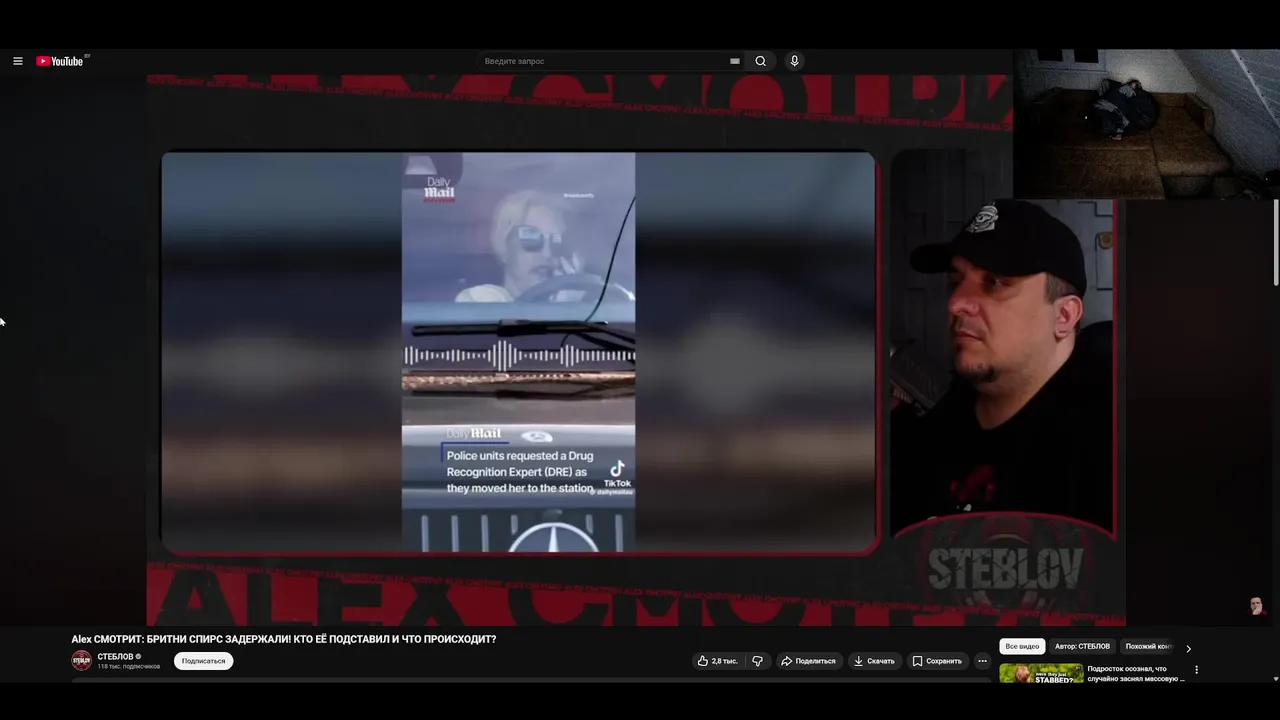Image resolution: width=1280 pixels, height=720 pixels.
Task: Go to YouTube home via logo
Action: pos(60,61)
